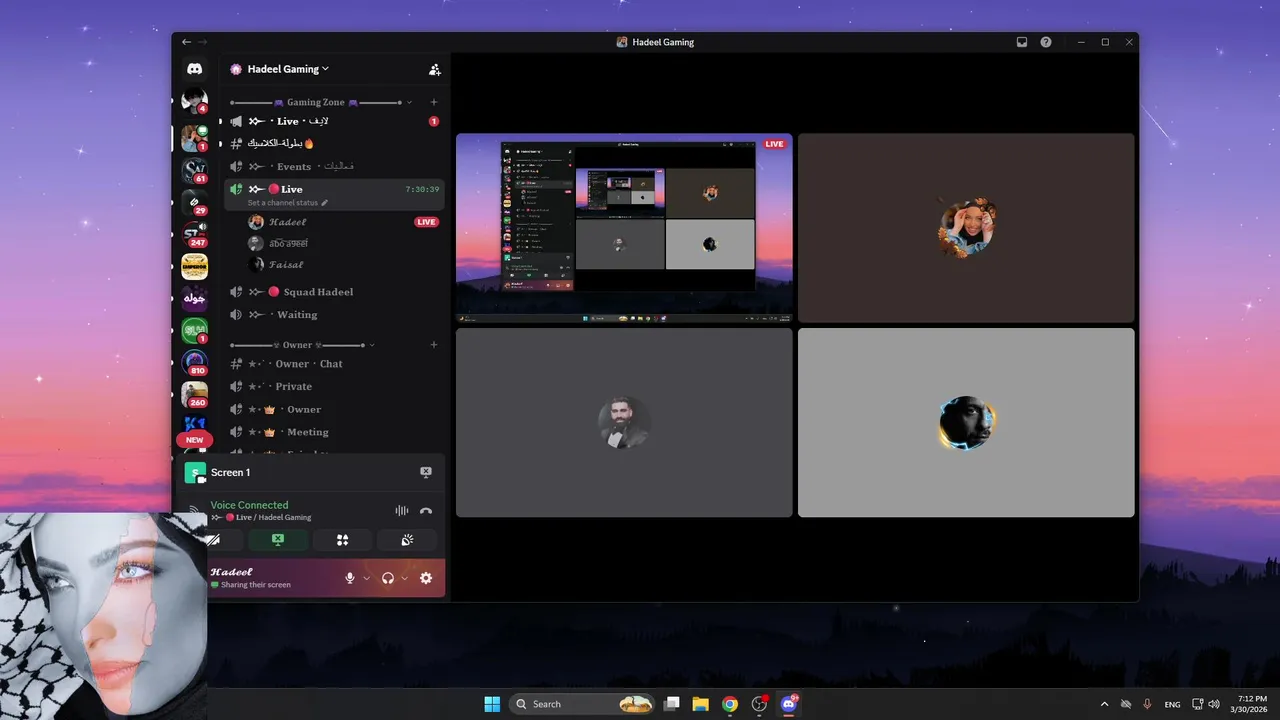Open the Owner Chat text channel

coord(334,364)
